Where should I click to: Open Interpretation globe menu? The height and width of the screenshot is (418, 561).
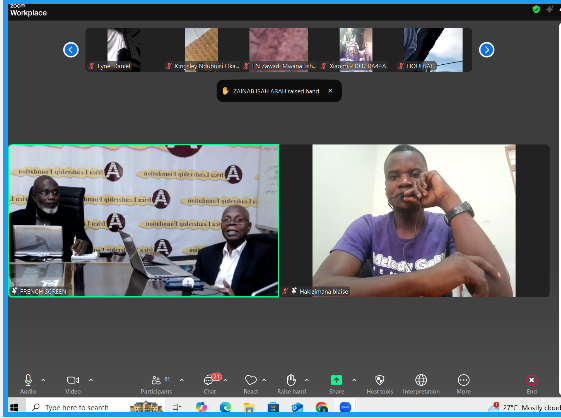pos(421,383)
